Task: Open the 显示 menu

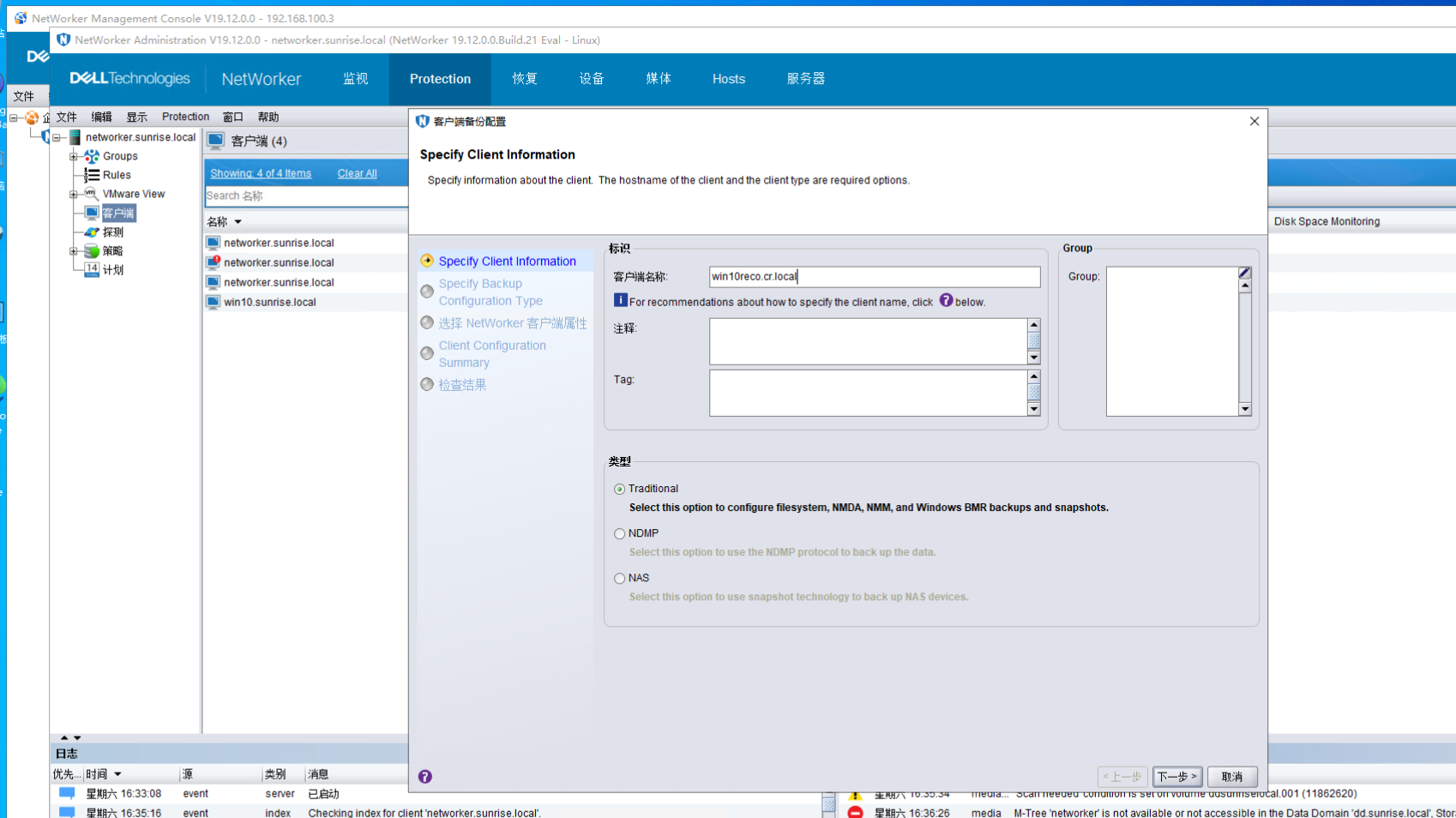Action: coord(137,117)
